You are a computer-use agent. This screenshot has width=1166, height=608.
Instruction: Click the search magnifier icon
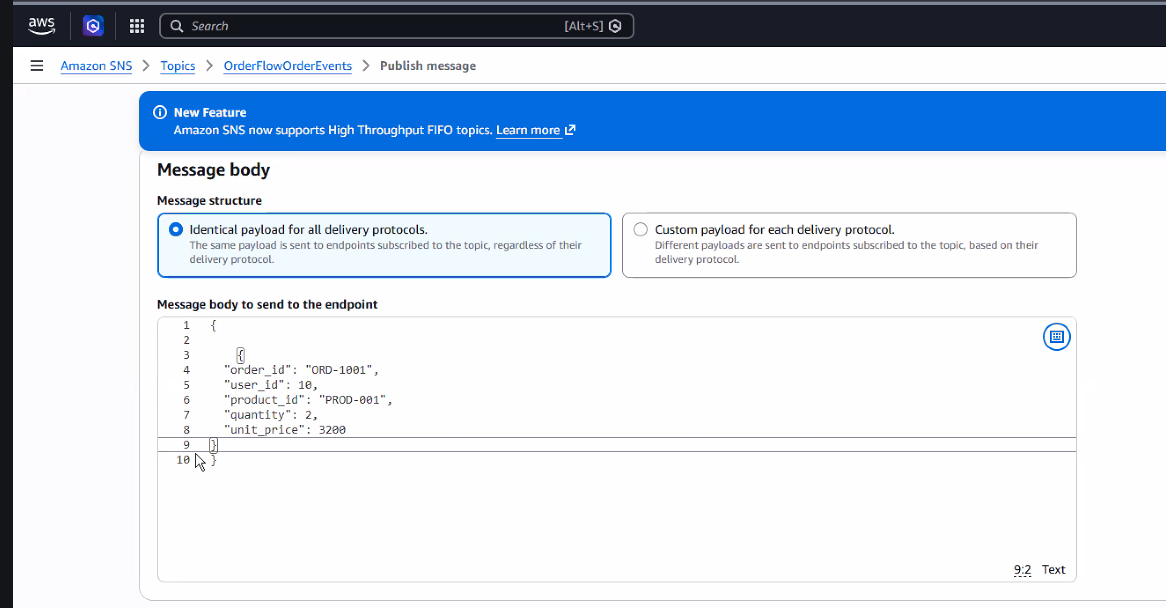tap(176, 26)
